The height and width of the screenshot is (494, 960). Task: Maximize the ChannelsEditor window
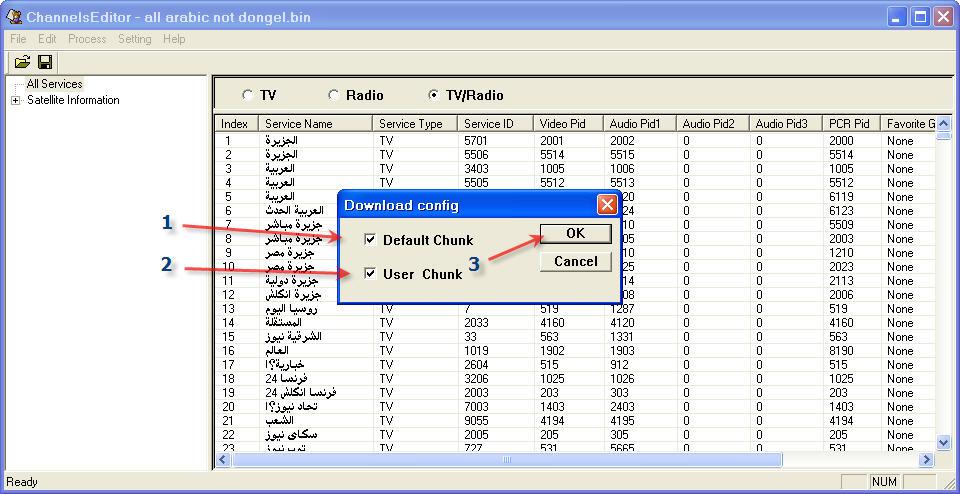click(x=920, y=17)
